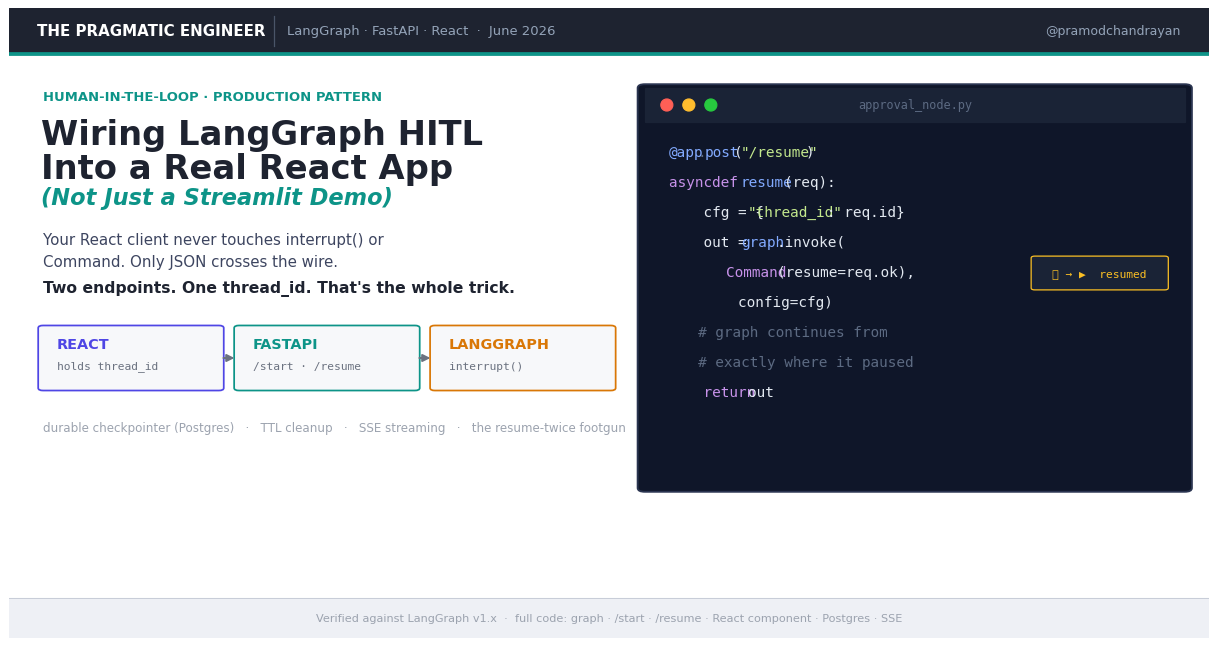
Task: Select the FASTAPI box
Action: [327, 358]
